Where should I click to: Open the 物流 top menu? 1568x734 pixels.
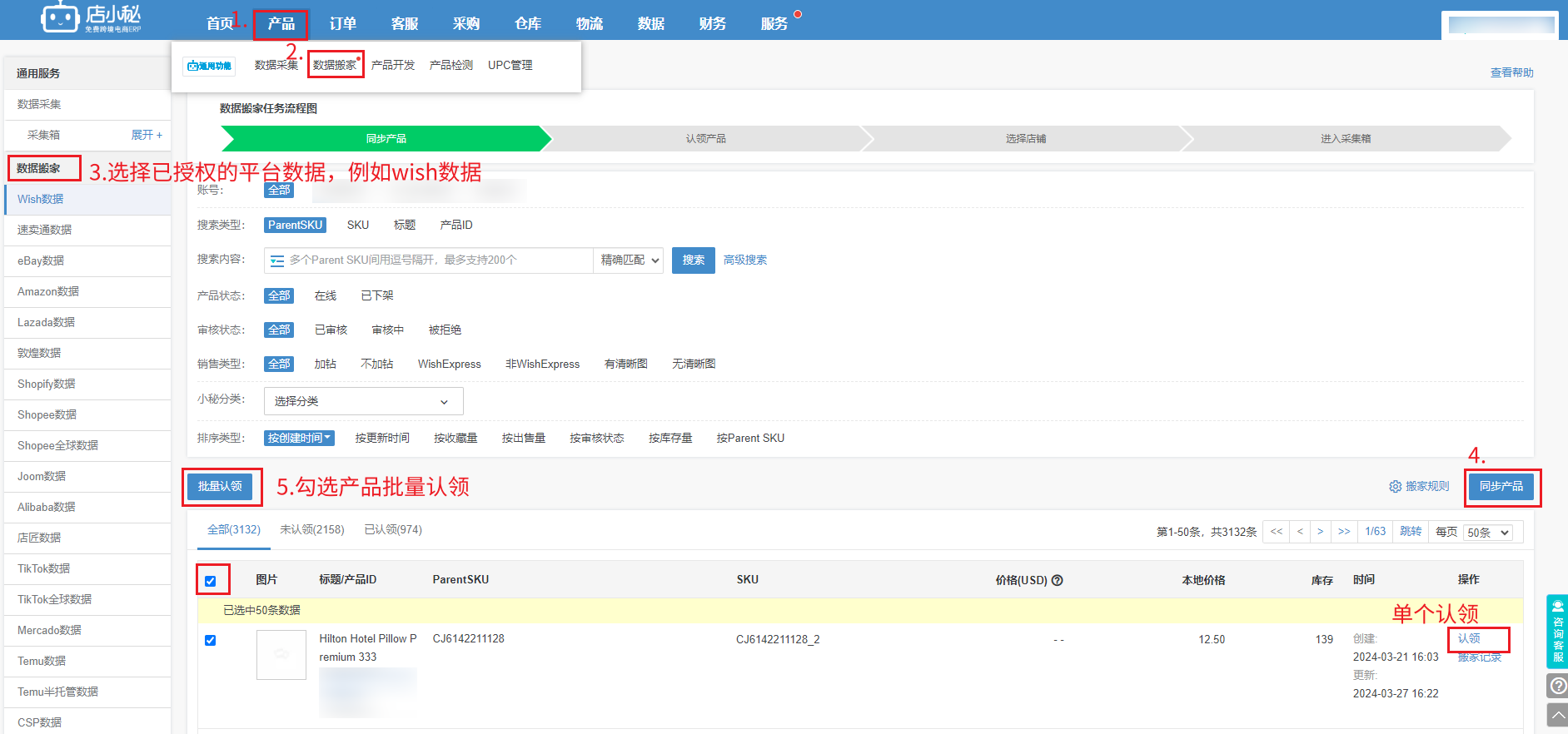coord(590,23)
